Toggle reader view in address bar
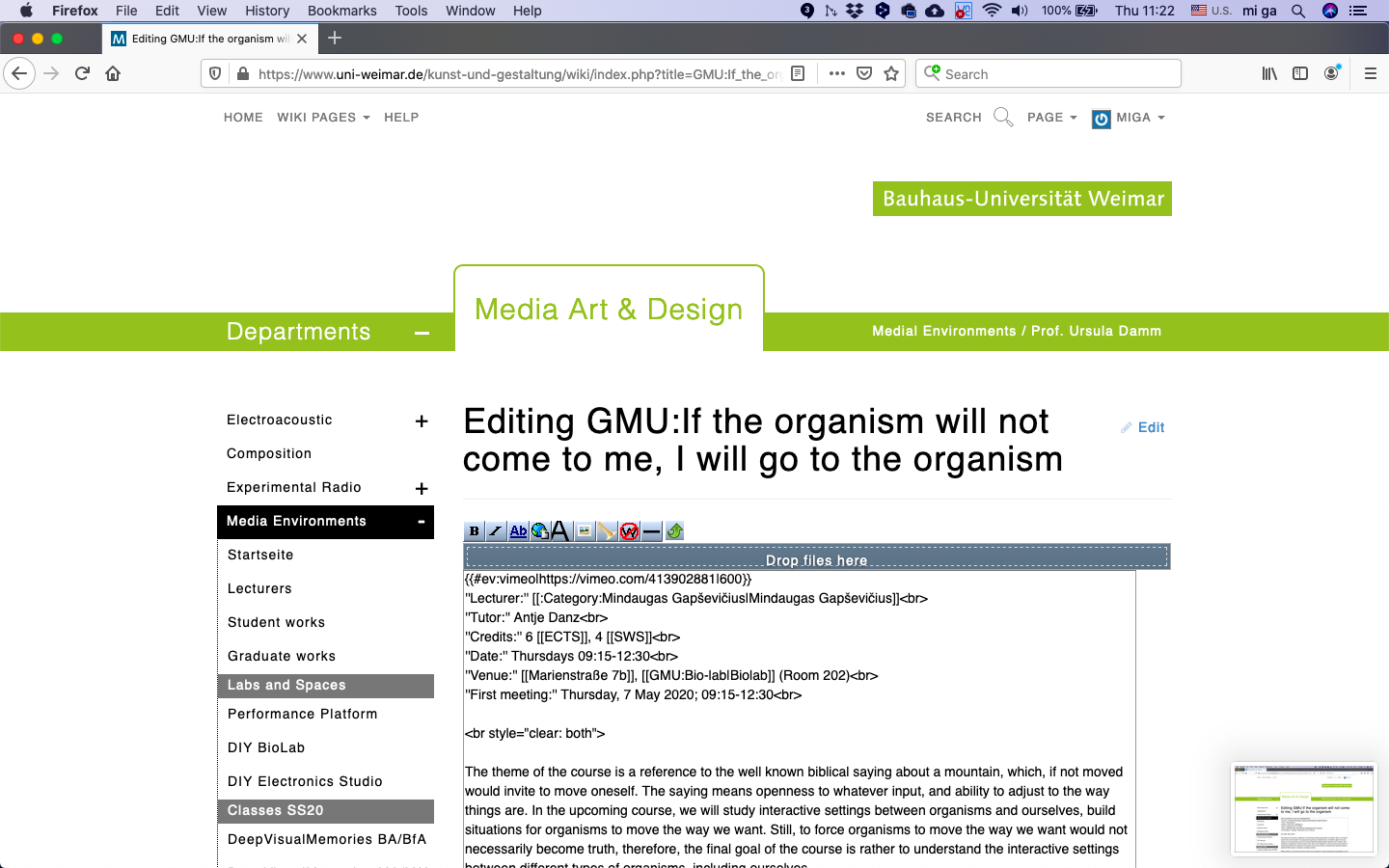1389x868 pixels. 798,73
